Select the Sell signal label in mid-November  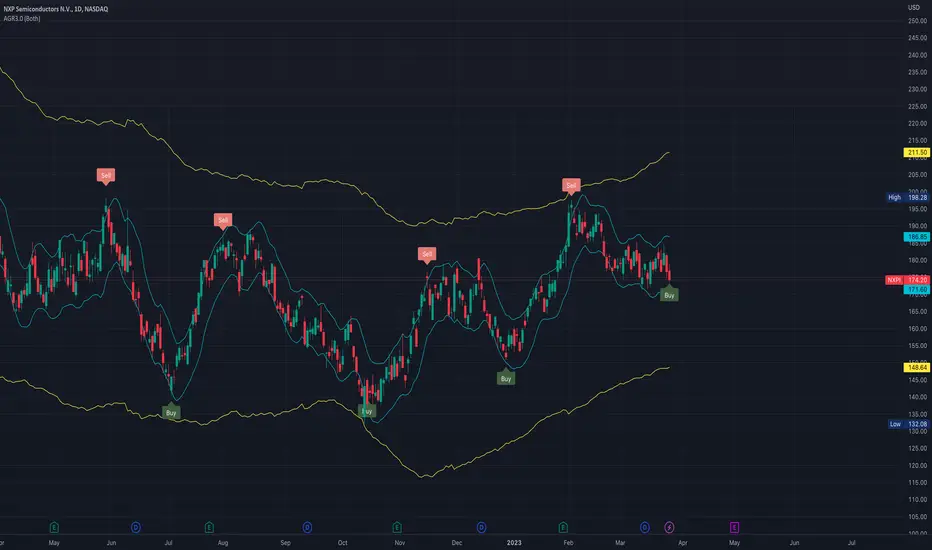tap(427, 254)
